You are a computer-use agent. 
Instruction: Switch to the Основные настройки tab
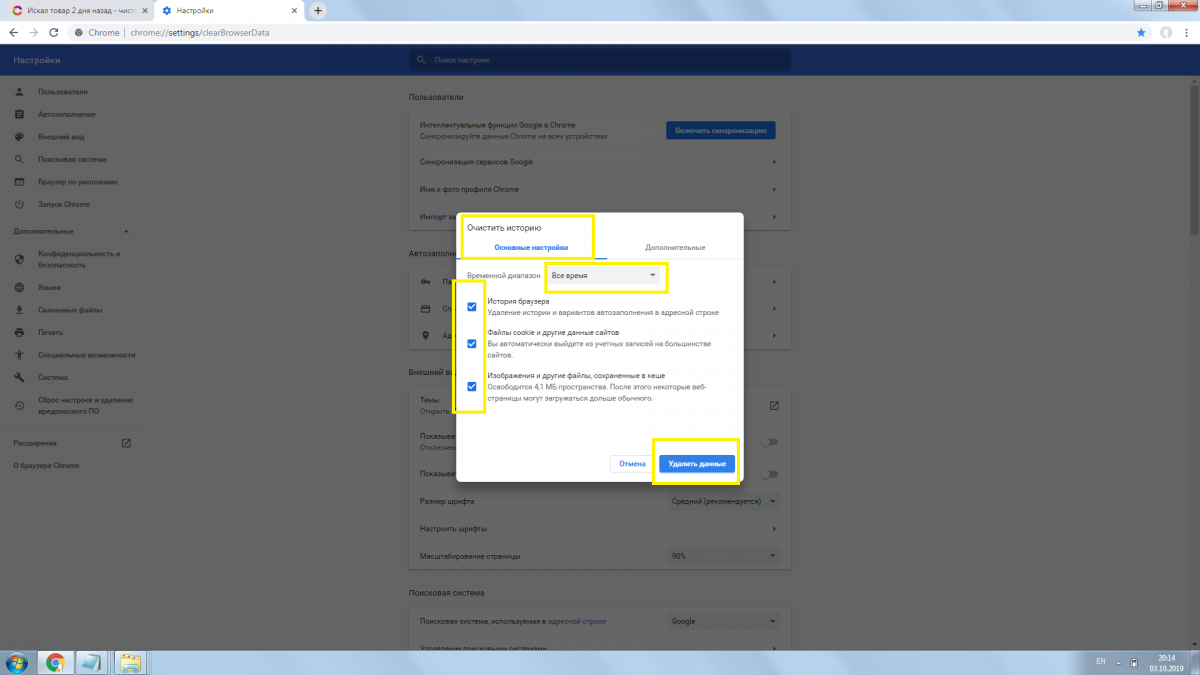(531, 247)
